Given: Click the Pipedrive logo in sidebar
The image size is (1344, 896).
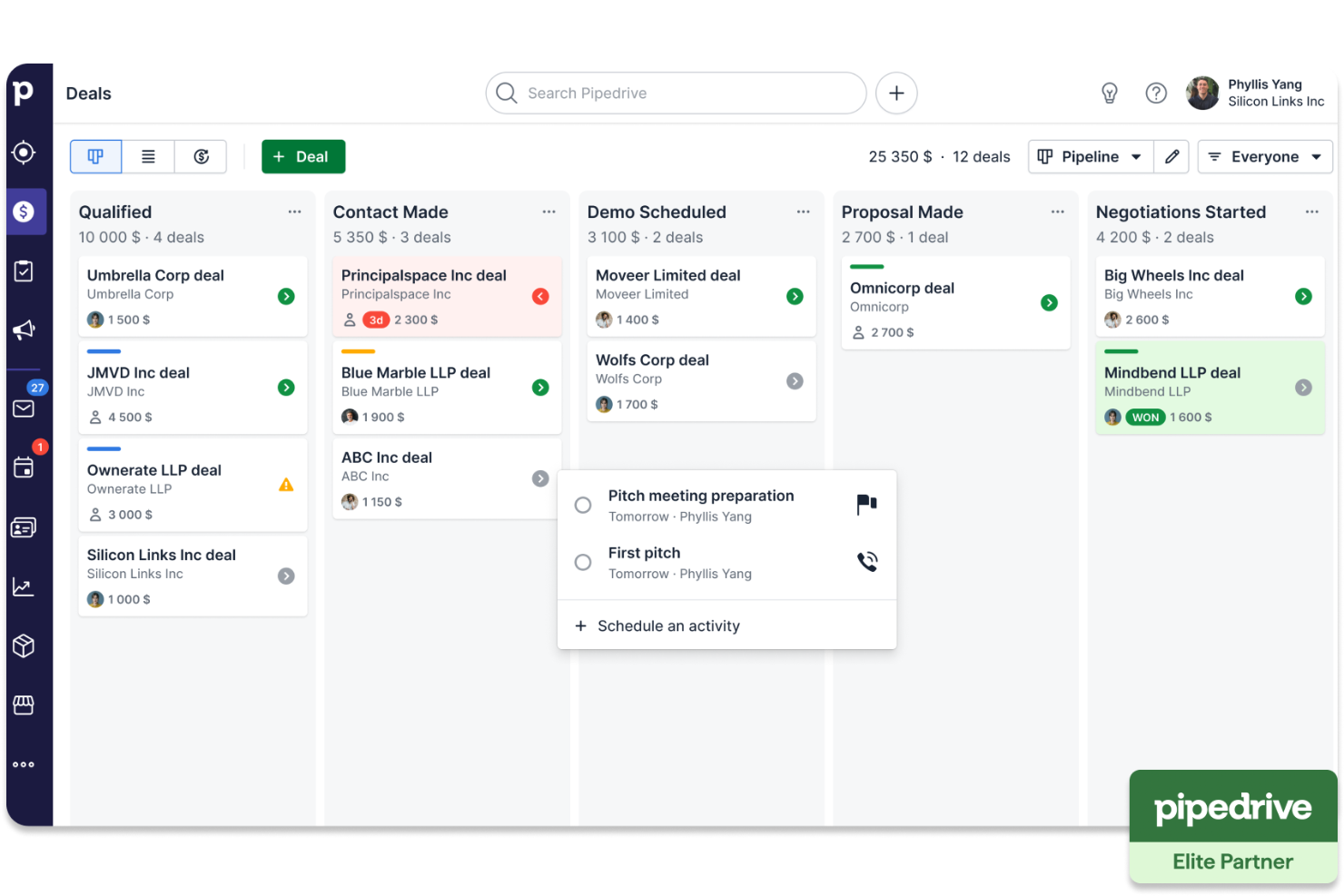Looking at the screenshot, I should (x=24, y=92).
